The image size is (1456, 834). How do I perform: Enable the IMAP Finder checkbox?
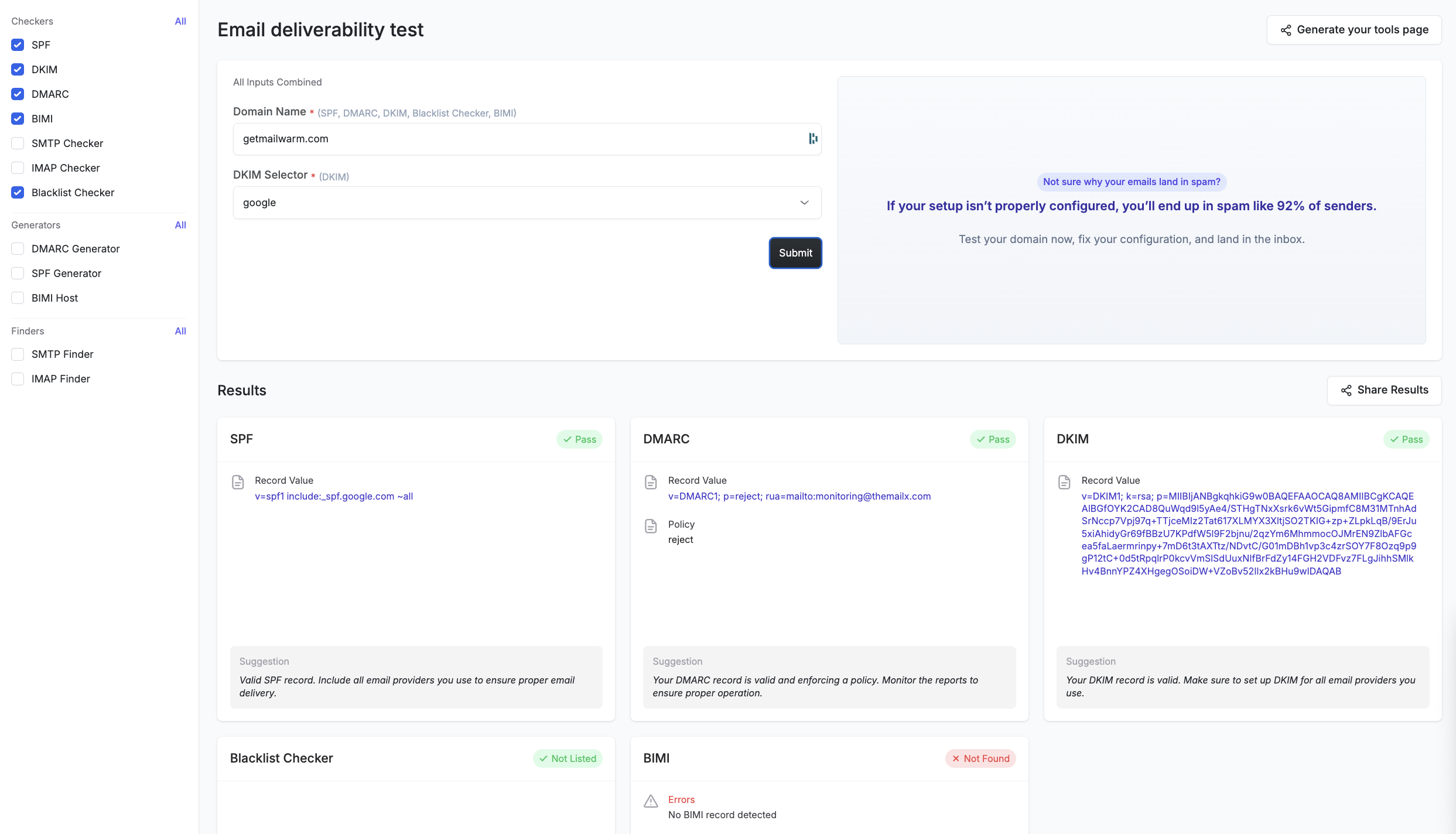tap(18, 379)
